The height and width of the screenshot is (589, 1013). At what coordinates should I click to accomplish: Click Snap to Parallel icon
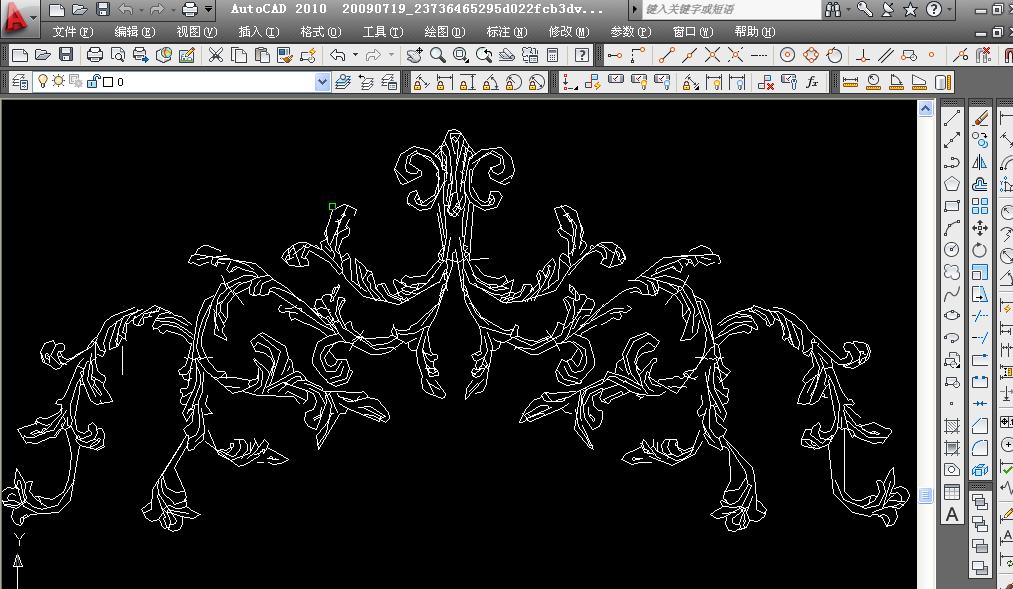point(886,55)
